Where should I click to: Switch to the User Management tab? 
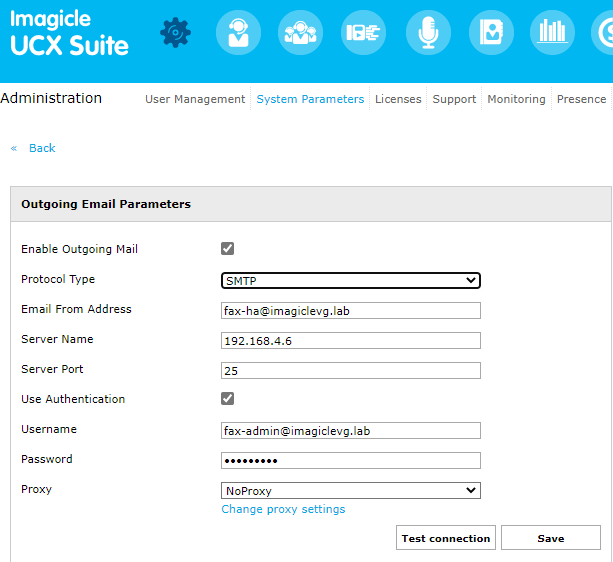195,99
